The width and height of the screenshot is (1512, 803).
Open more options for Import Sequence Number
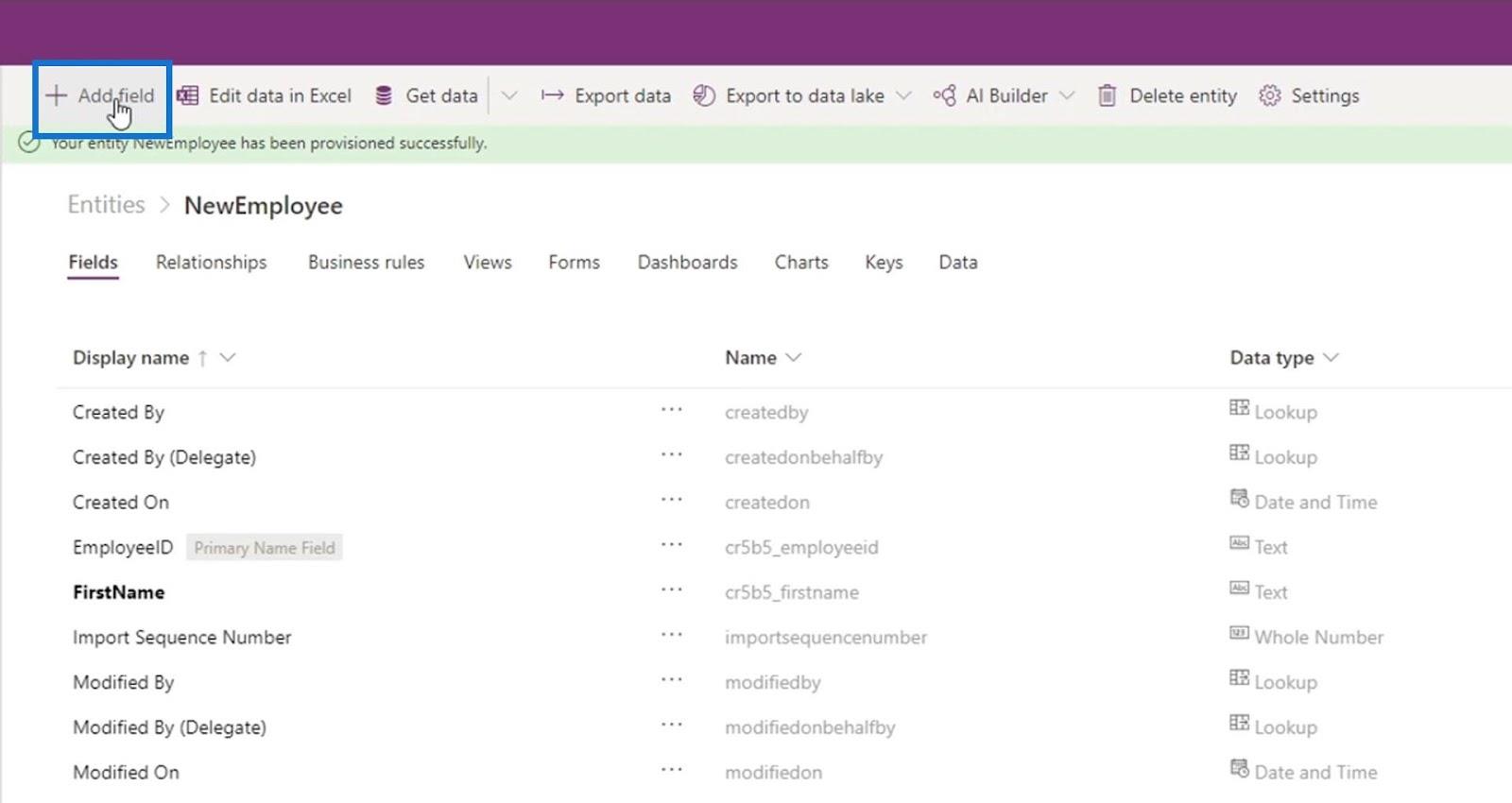671,635
